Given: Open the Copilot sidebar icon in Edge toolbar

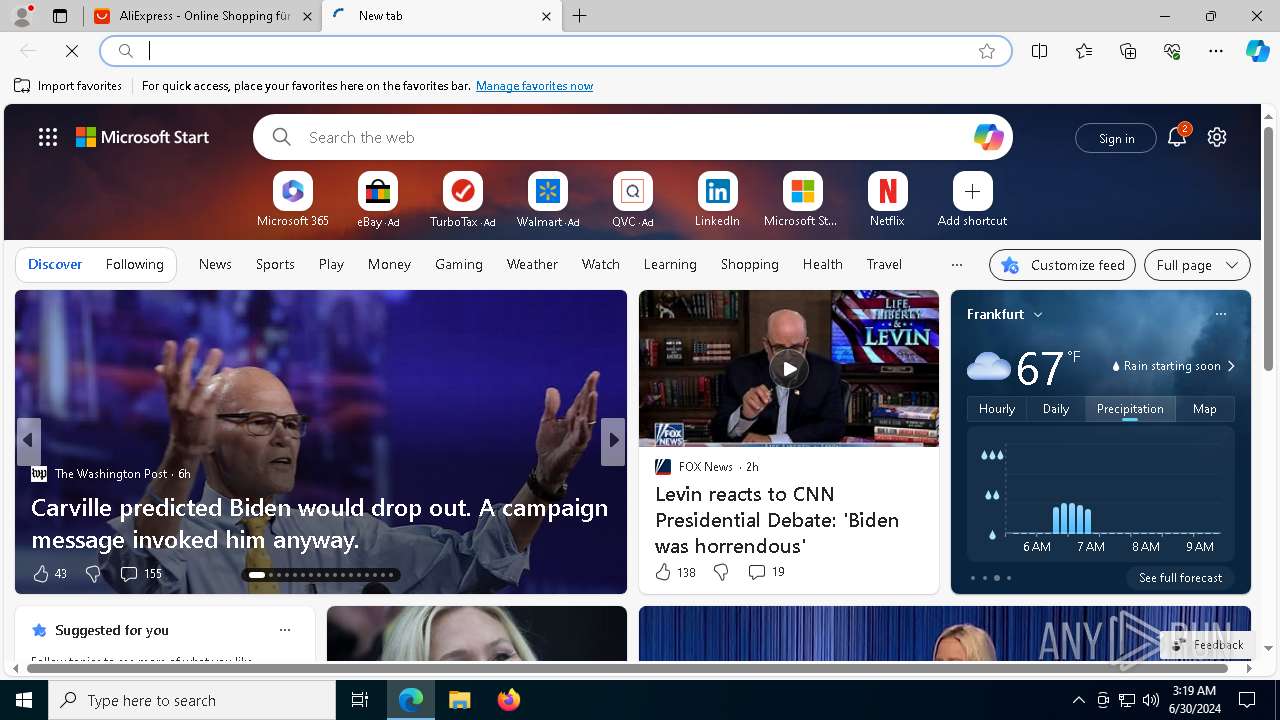Looking at the screenshot, I should point(1257,51).
